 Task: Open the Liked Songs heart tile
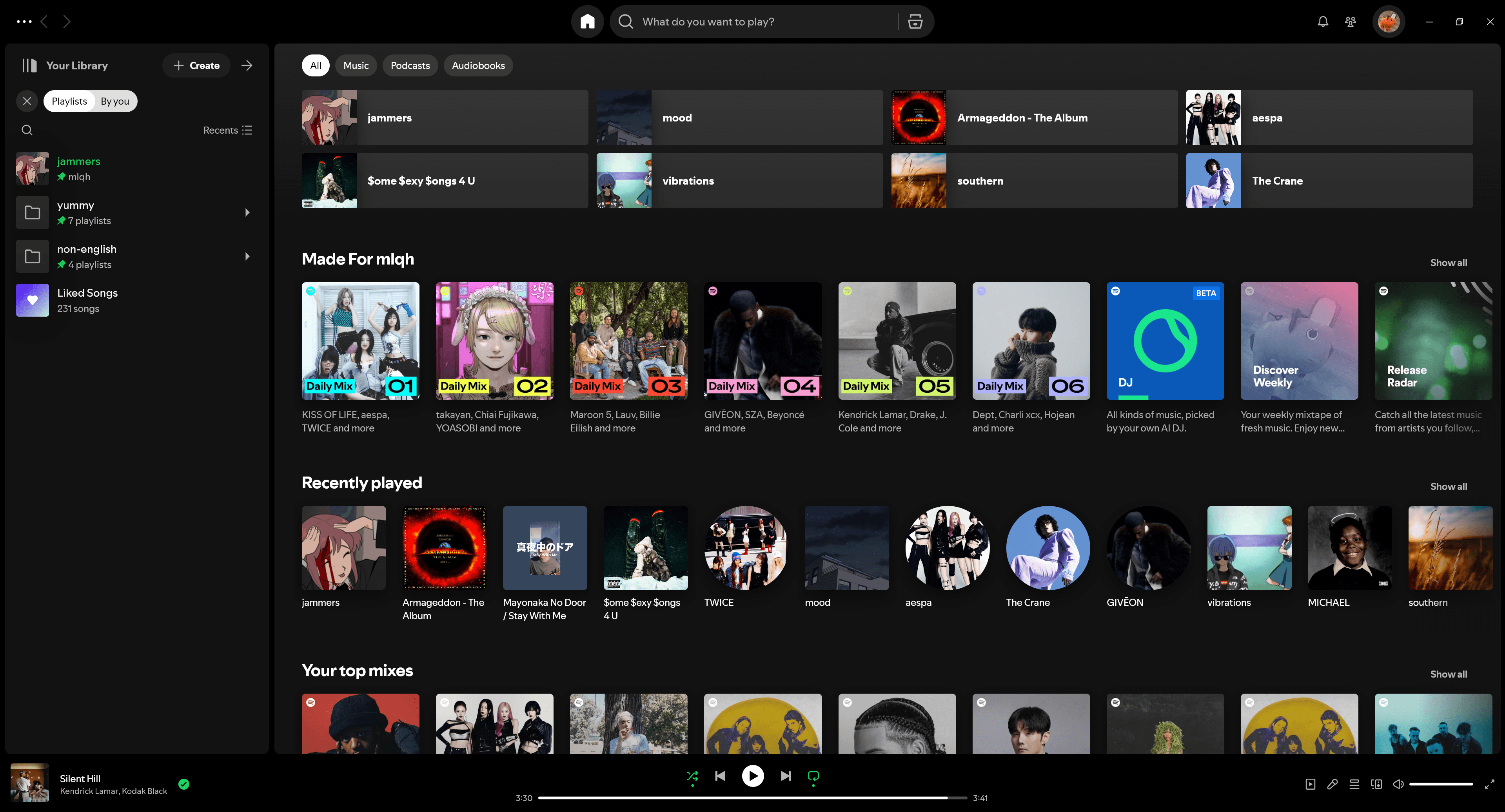pyautogui.click(x=32, y=300)
